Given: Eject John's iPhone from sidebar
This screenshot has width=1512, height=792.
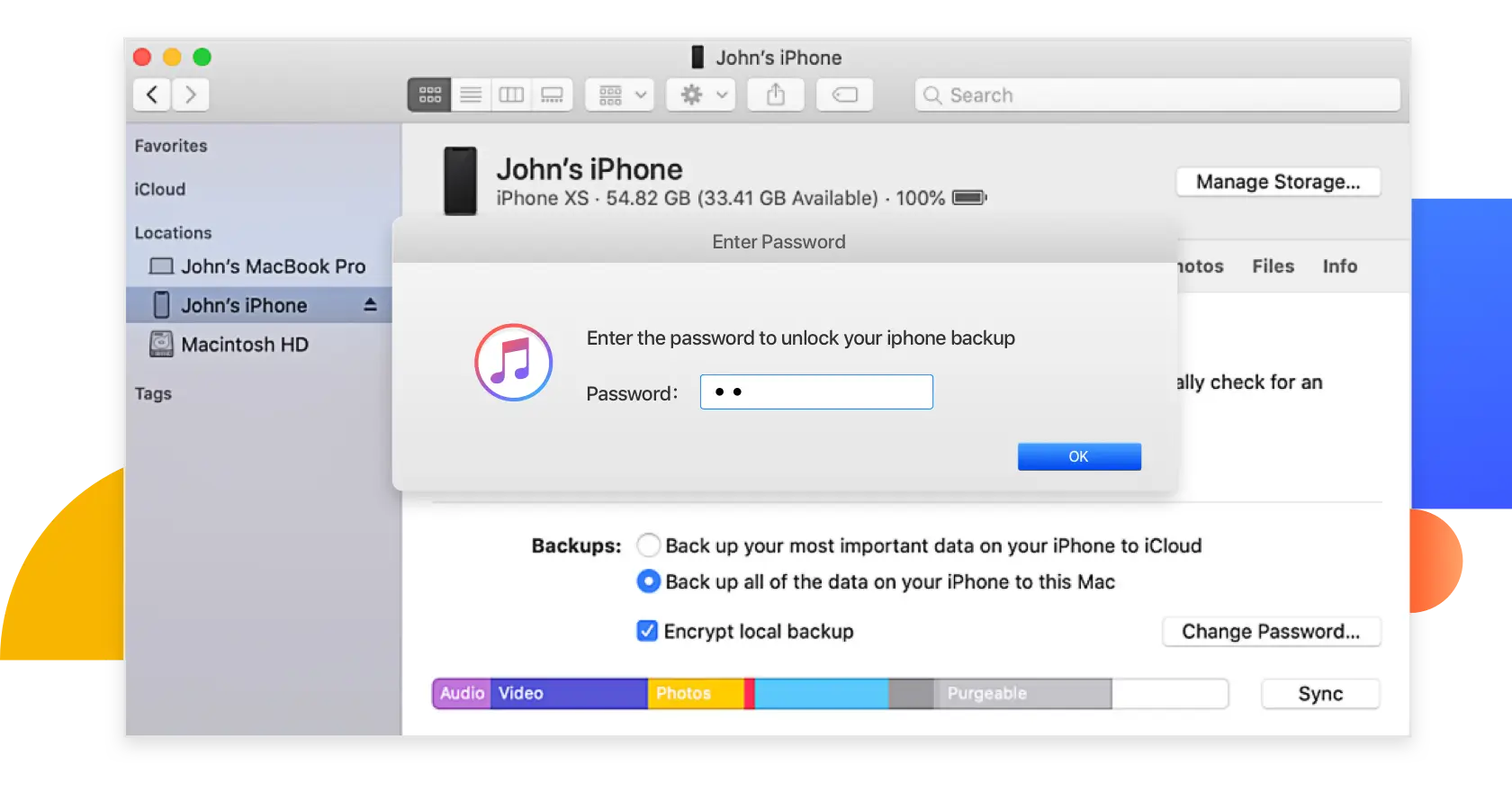Looking at the screenshot, I should pyautogui.click(x=370, y=305).
